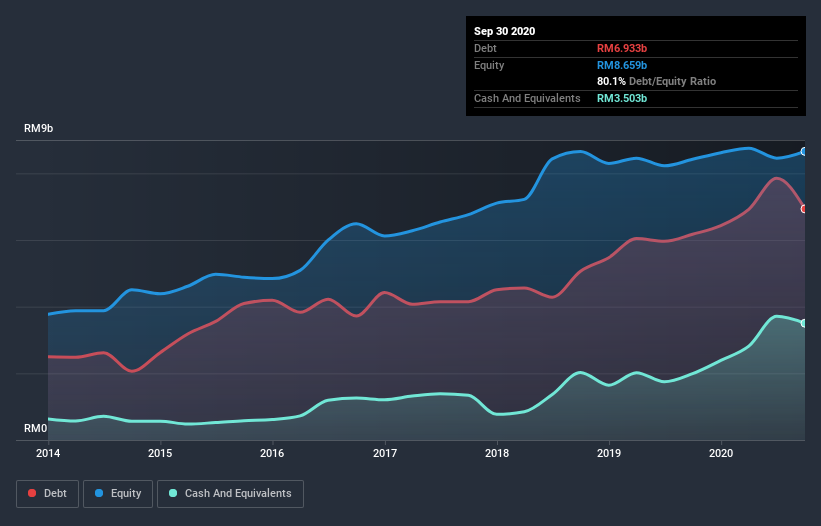
Task: Click the red Debt endpoint marker
Action: click(804, 209)
